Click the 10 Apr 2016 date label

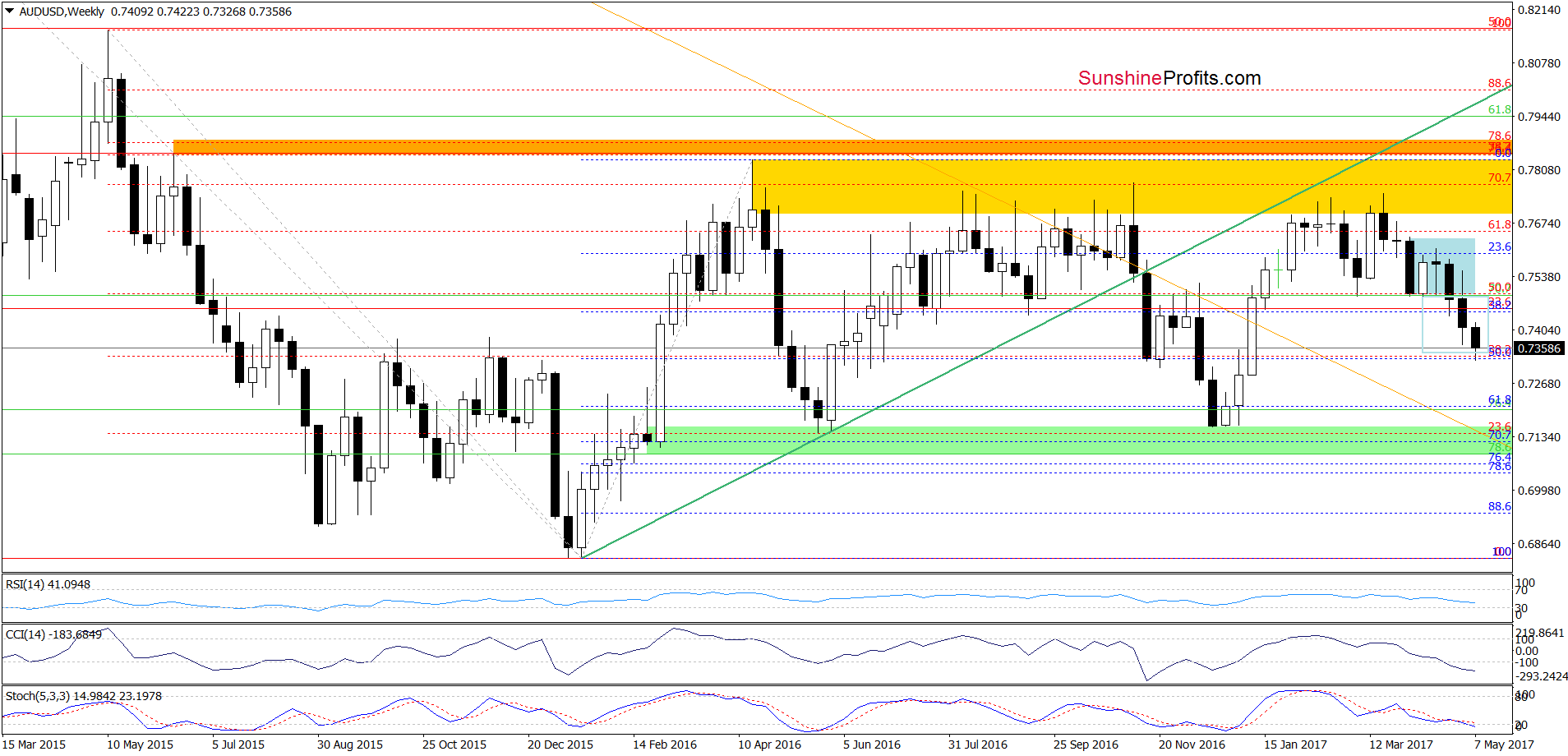(x=769, y=744)
